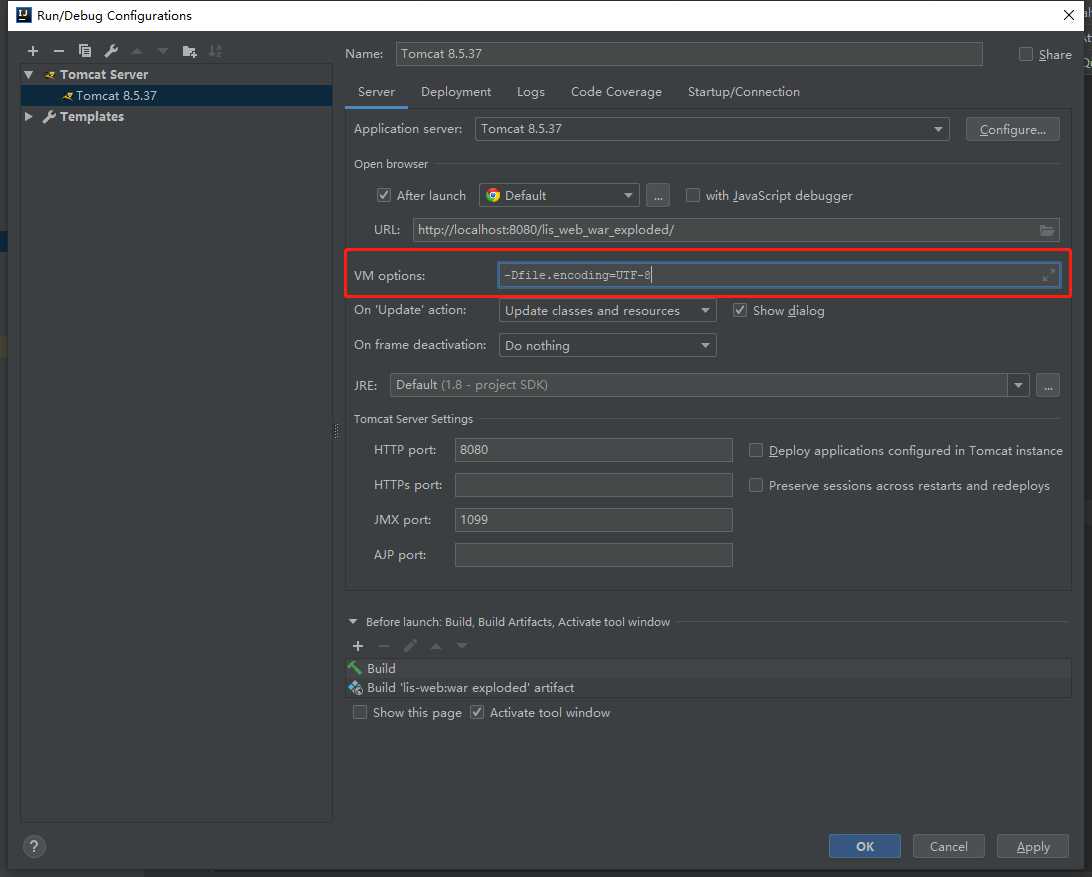The height and width of the screenshot is (877, 1092).
Task: Select the Server tab
Action: pos(376,92)
